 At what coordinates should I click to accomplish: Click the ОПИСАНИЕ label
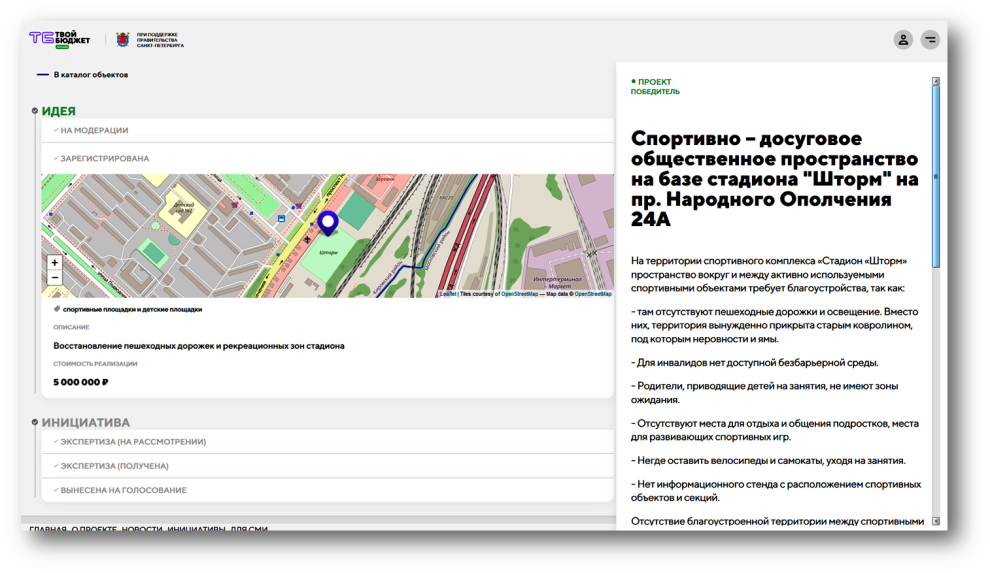[71, 327]
